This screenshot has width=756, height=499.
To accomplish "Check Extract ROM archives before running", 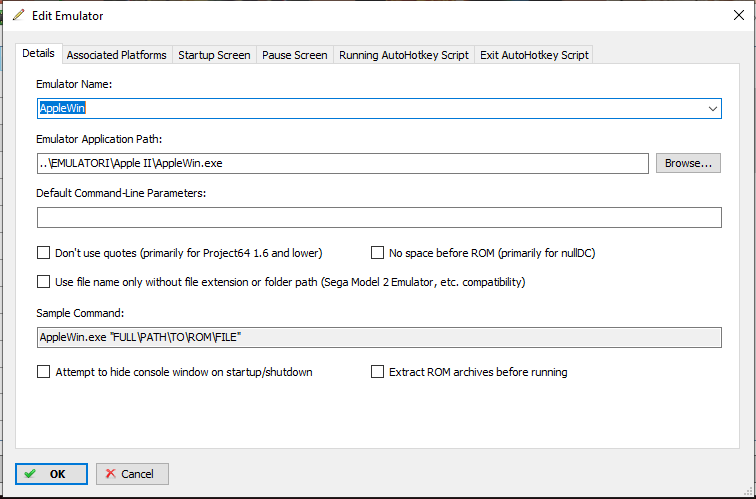I will 377,372.
